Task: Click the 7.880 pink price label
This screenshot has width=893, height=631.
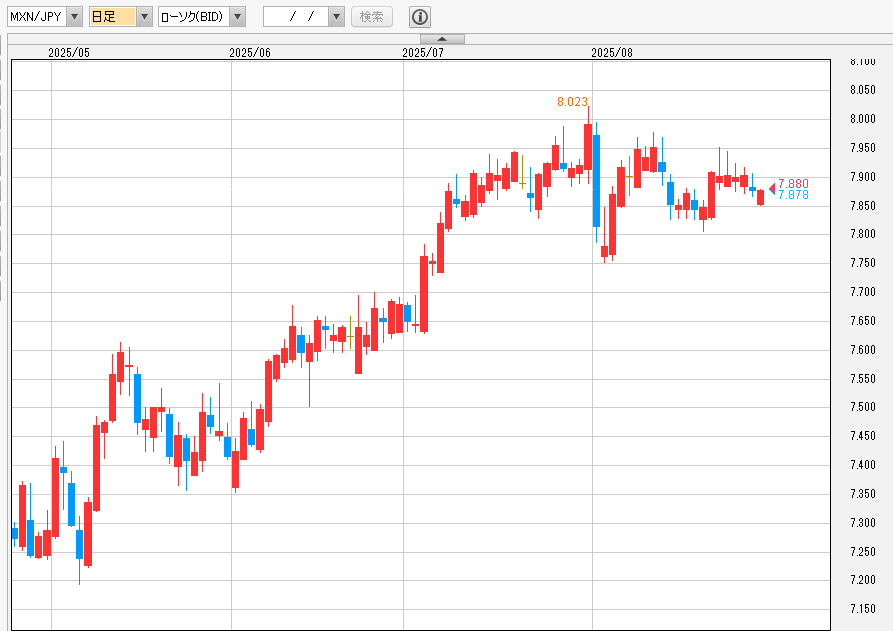Action: pyautogui.click(x=793, y=184)
